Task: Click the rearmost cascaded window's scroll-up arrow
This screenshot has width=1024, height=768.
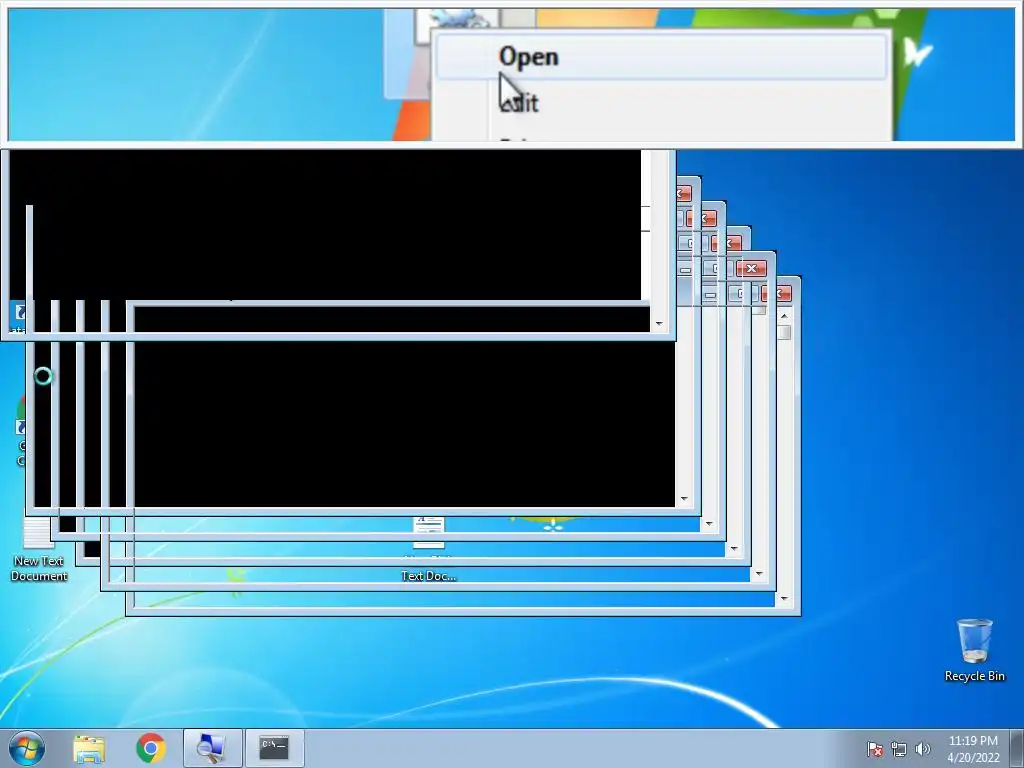Action: pos(784,316)
